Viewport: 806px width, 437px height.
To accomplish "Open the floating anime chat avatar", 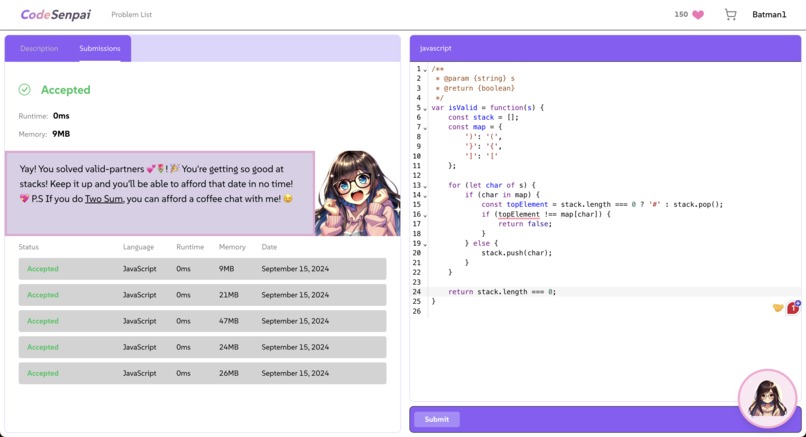I will (767, 398).
